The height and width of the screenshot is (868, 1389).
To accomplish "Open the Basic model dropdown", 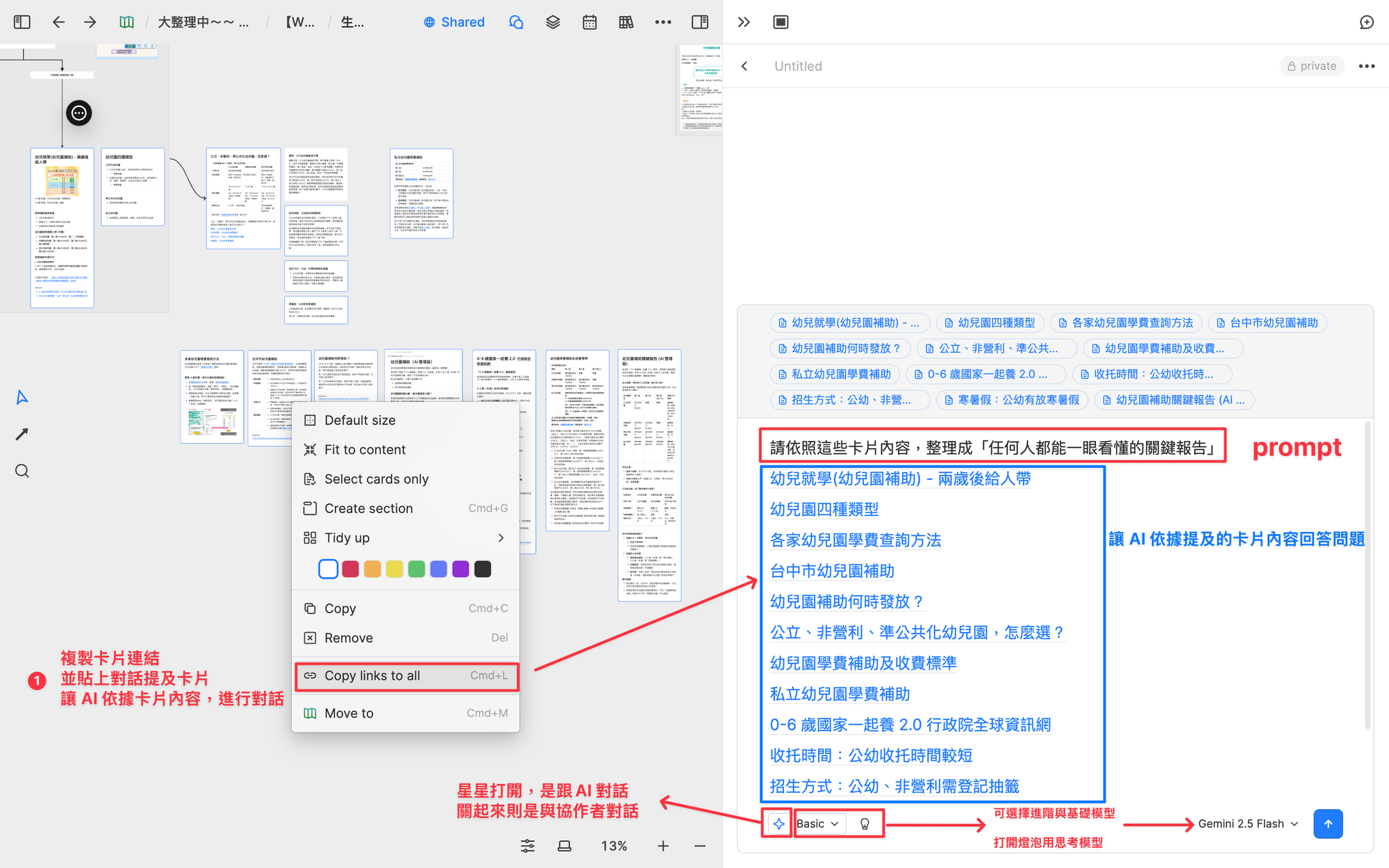I will tap(820, 824).
